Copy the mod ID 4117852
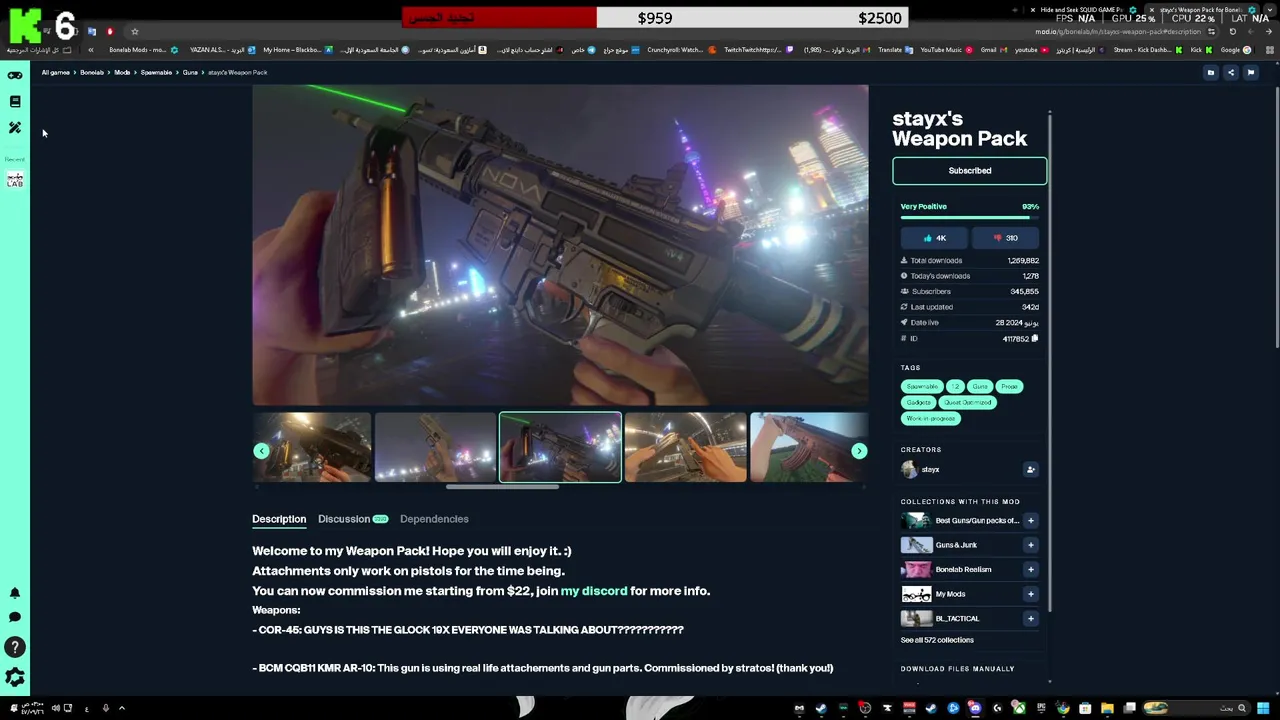Screen dimensions: 1280x720 1035,338
